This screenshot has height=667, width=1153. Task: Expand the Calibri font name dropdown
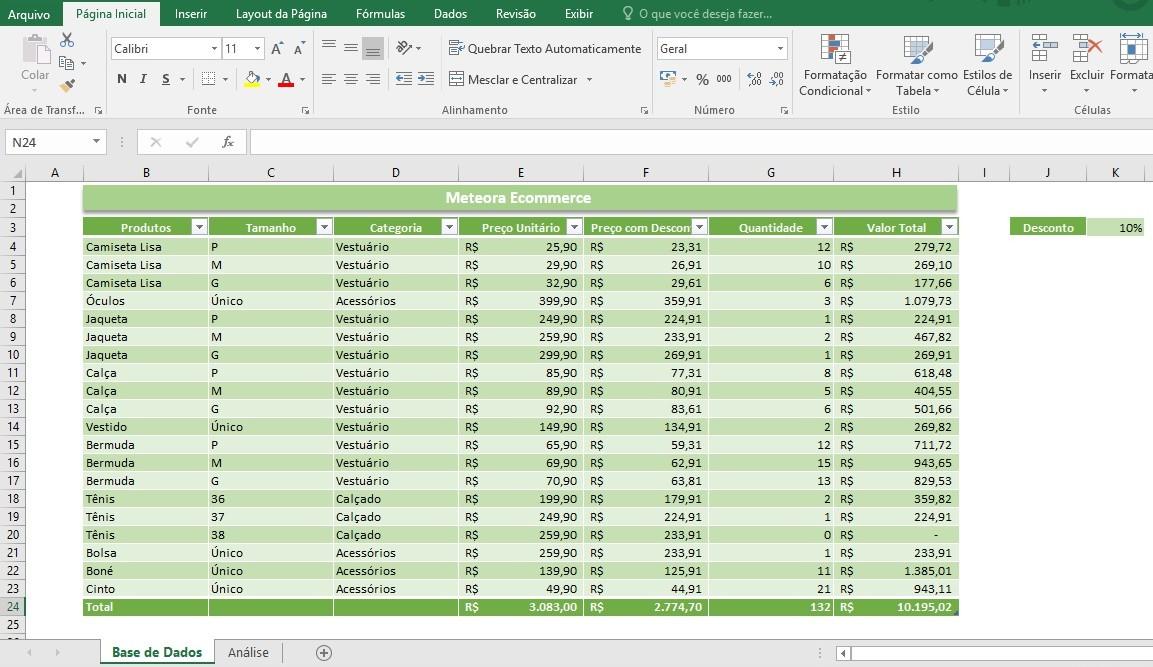click(214, 49)
